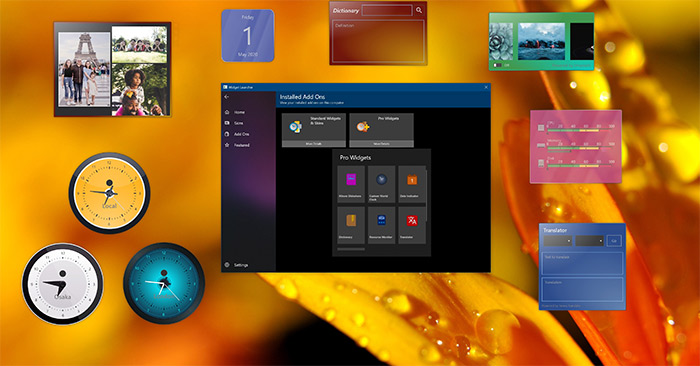
Task: Click the cyan London analog clock
Action: coord(164,283)
